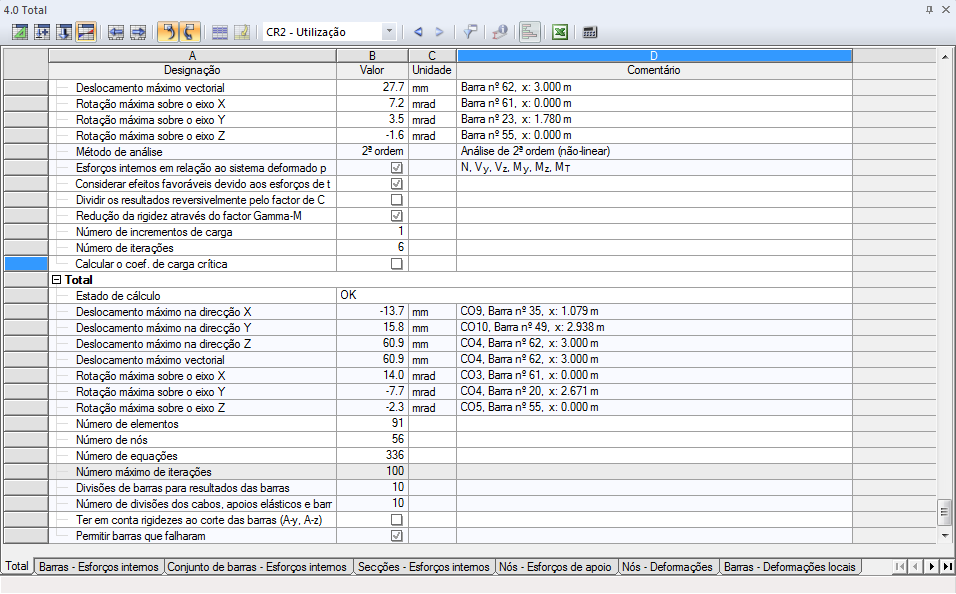Viewport: 956px width, 594px height.
Task: Click the first results toolbar icon with green triangle
Action: pos(20,32)
